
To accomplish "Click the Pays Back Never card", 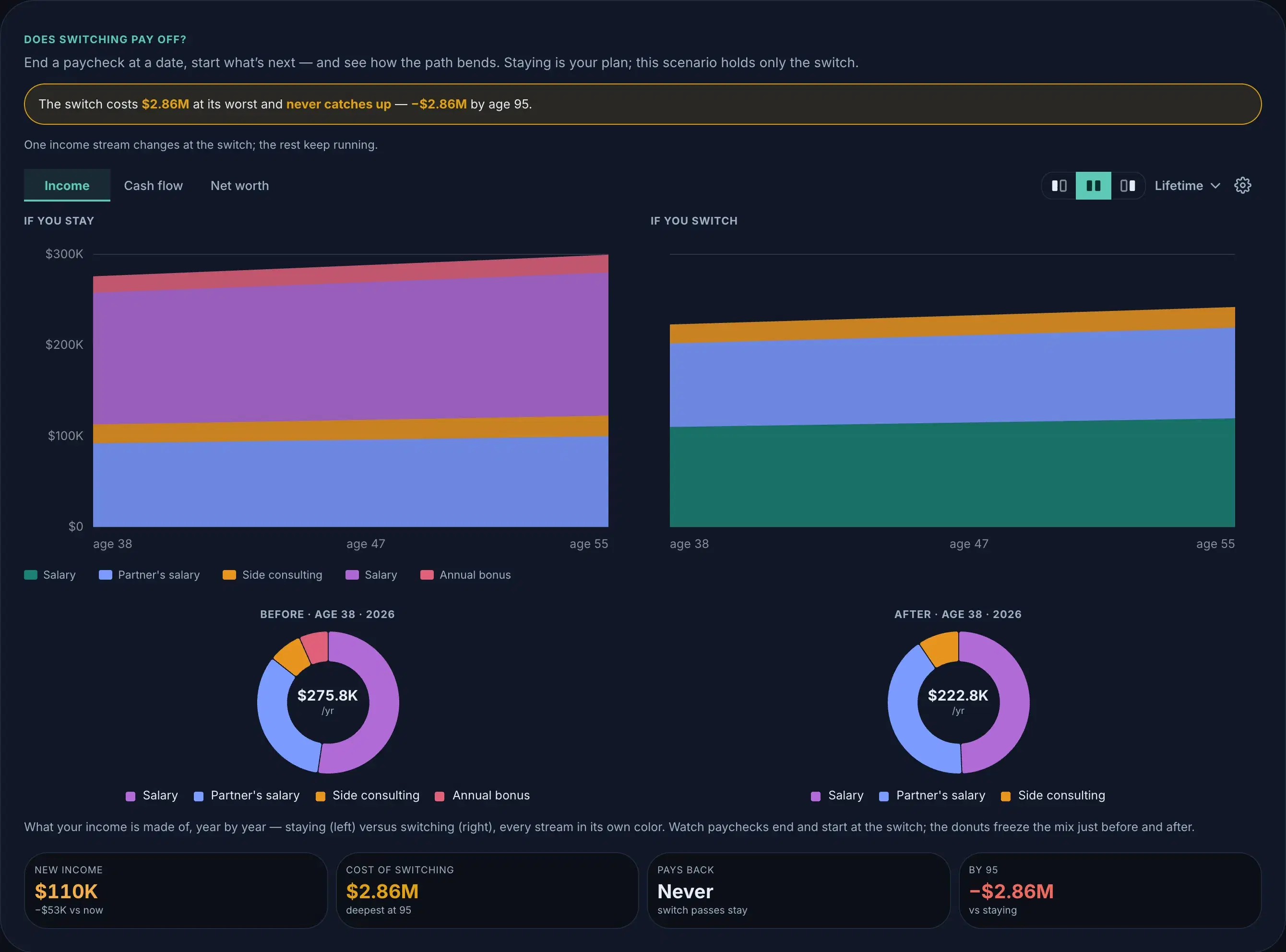I will tap(798, 890).
